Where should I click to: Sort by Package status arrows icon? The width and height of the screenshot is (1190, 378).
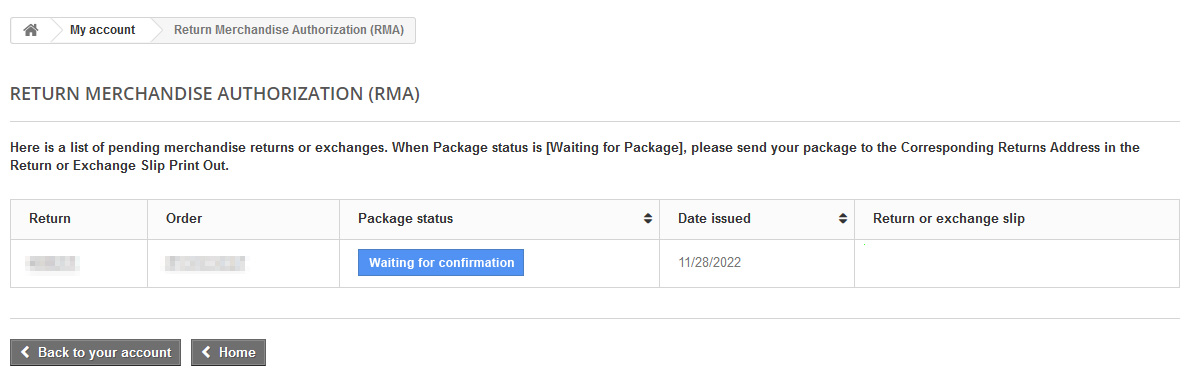(647, 219)
